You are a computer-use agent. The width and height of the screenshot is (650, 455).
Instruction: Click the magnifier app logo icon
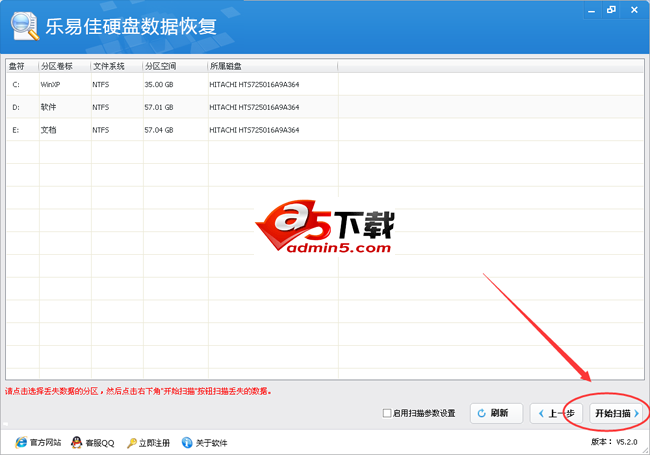coord(25,26)
